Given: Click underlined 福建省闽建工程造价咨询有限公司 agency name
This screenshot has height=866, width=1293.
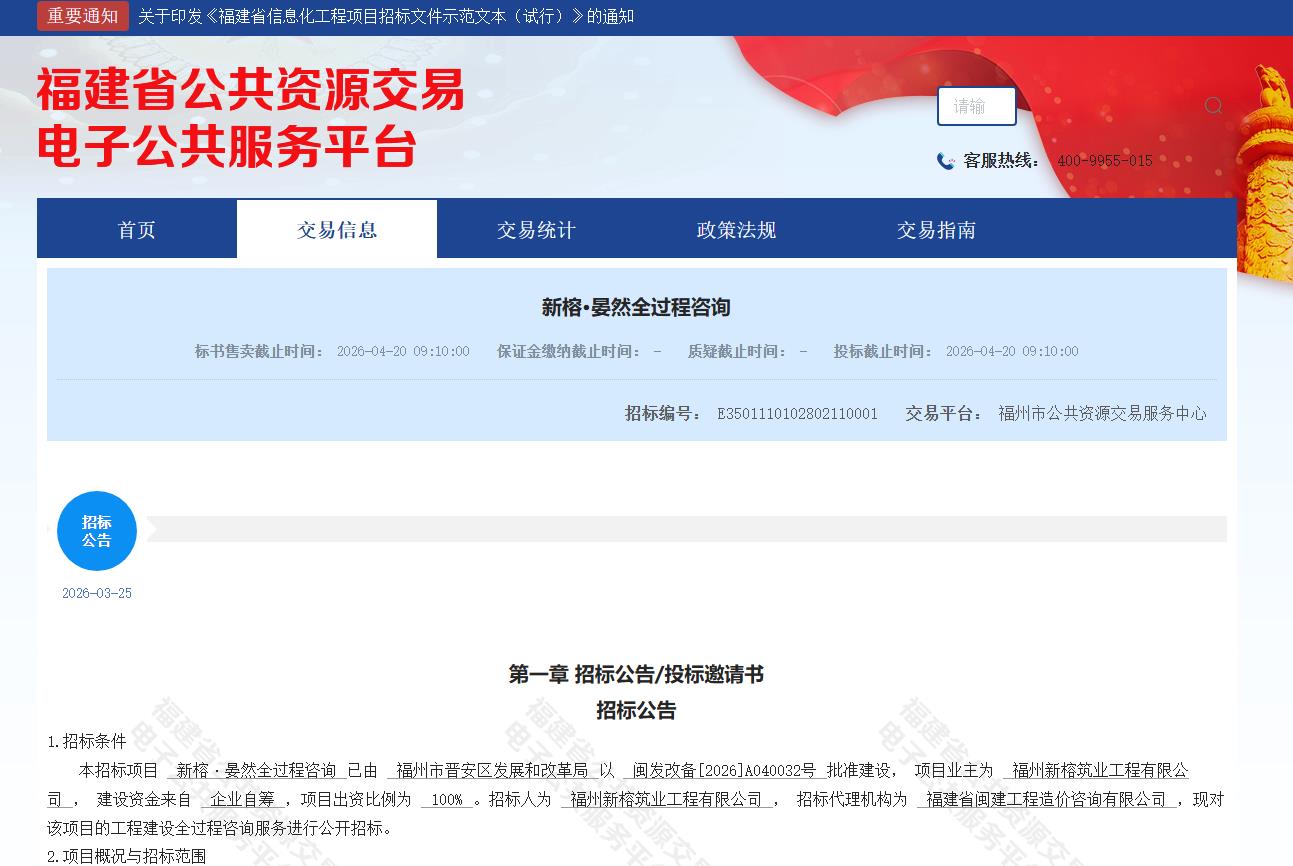Looking at the screenshot, I should pyautogui.click(x=1046, y=800).
